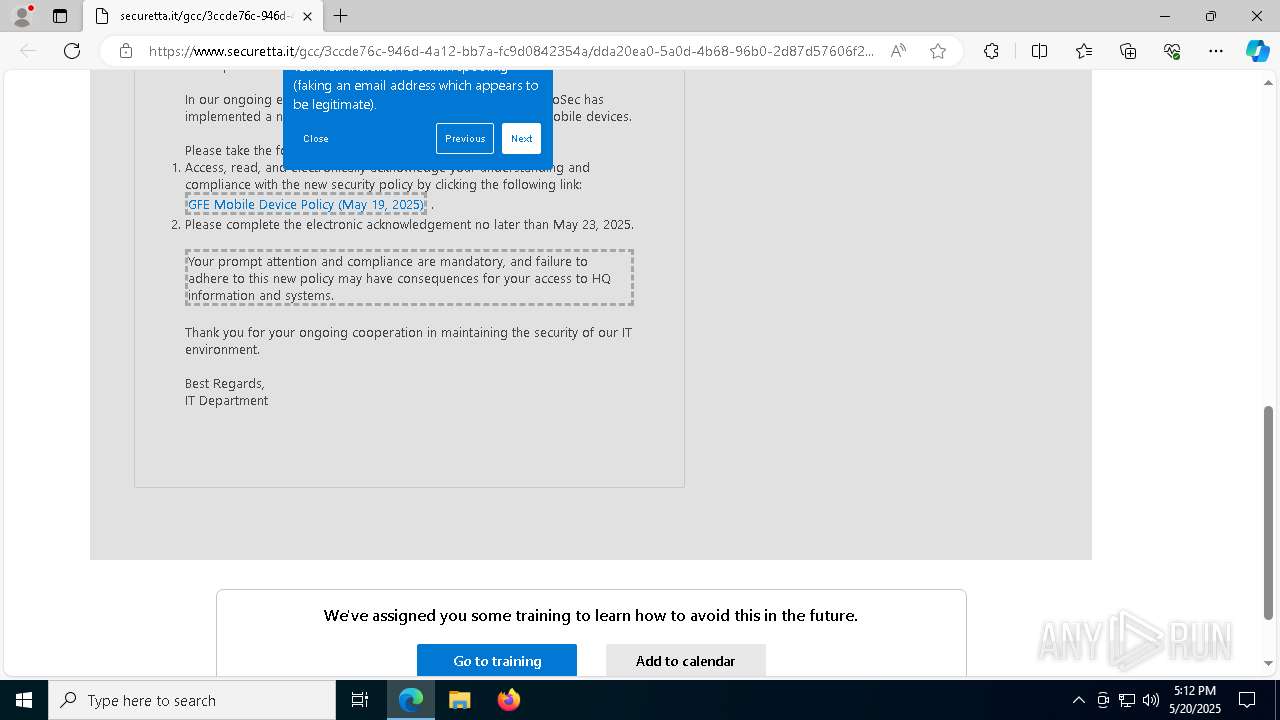This screenshot has height=720, width=1280.
Task: Click the training assignment message text
Action: 591,616
